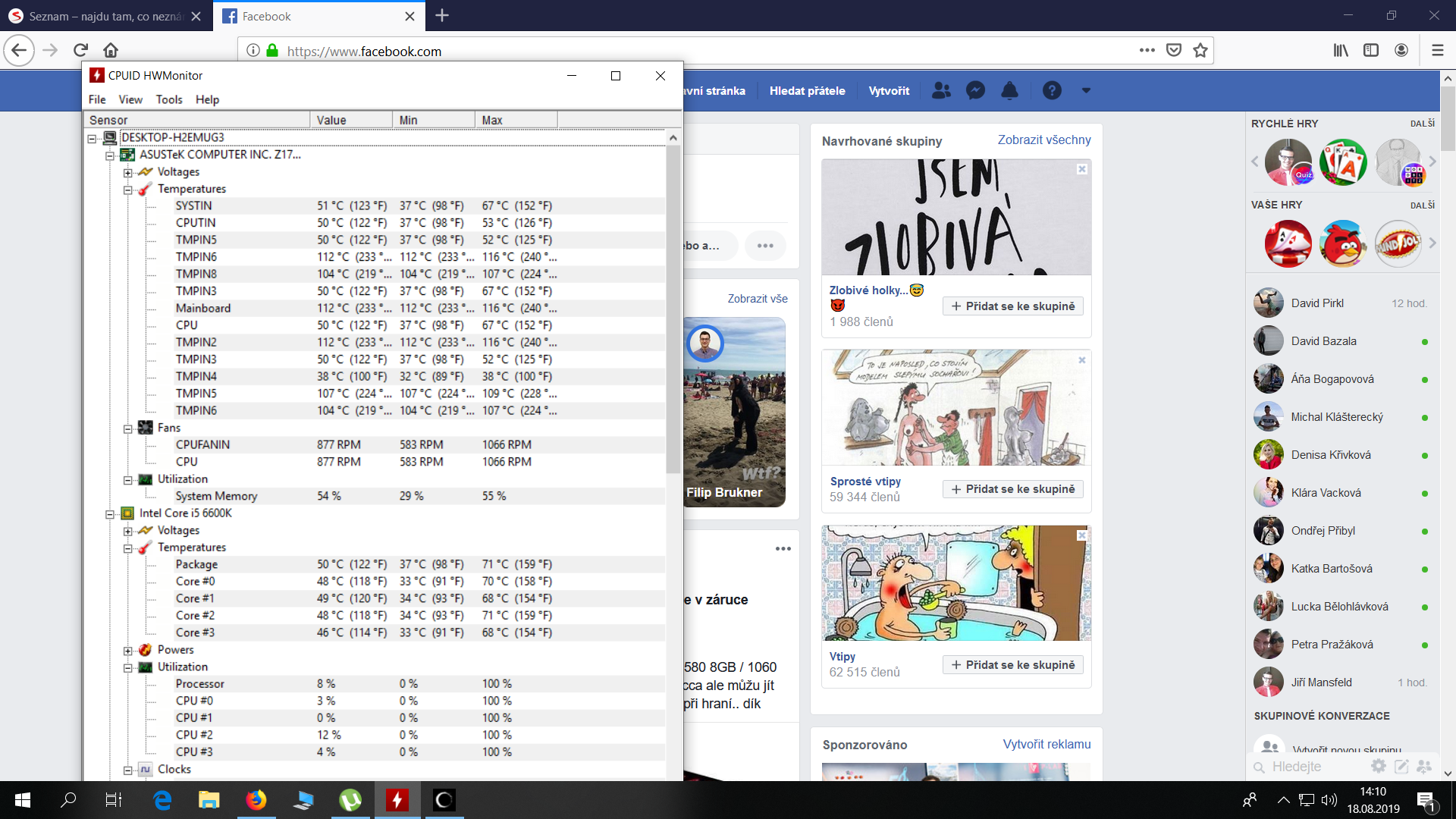The image size is (1456, 819).
Task: Open the Tools menu in HWMonitor
Action: 168,99
